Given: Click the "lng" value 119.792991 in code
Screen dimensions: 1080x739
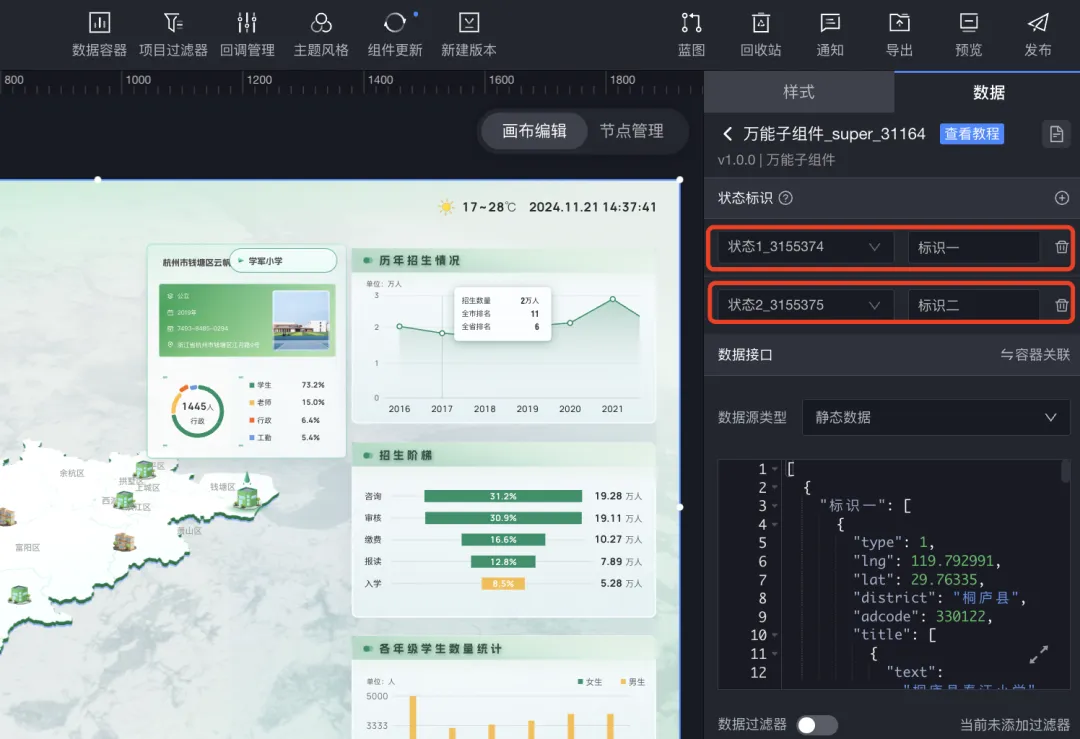Looking at the screenshot, I should [952, 561].
